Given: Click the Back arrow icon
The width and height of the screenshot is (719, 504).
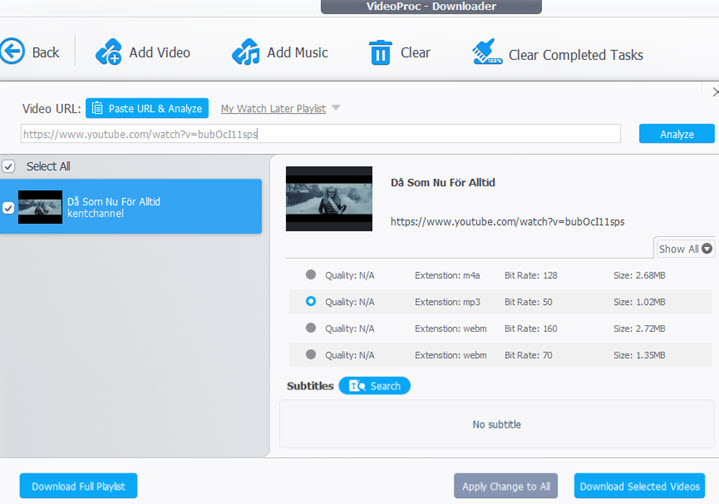Looking at the screenshot, I should (x=12, y=52).
